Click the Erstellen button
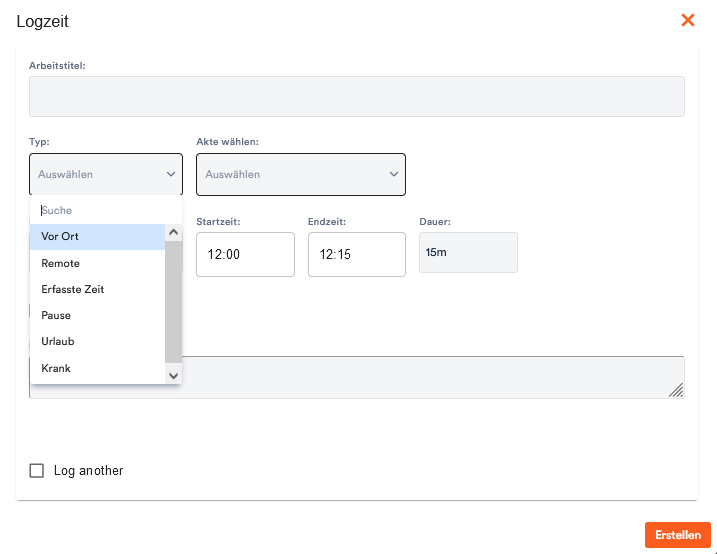 [x=678, y=535]
